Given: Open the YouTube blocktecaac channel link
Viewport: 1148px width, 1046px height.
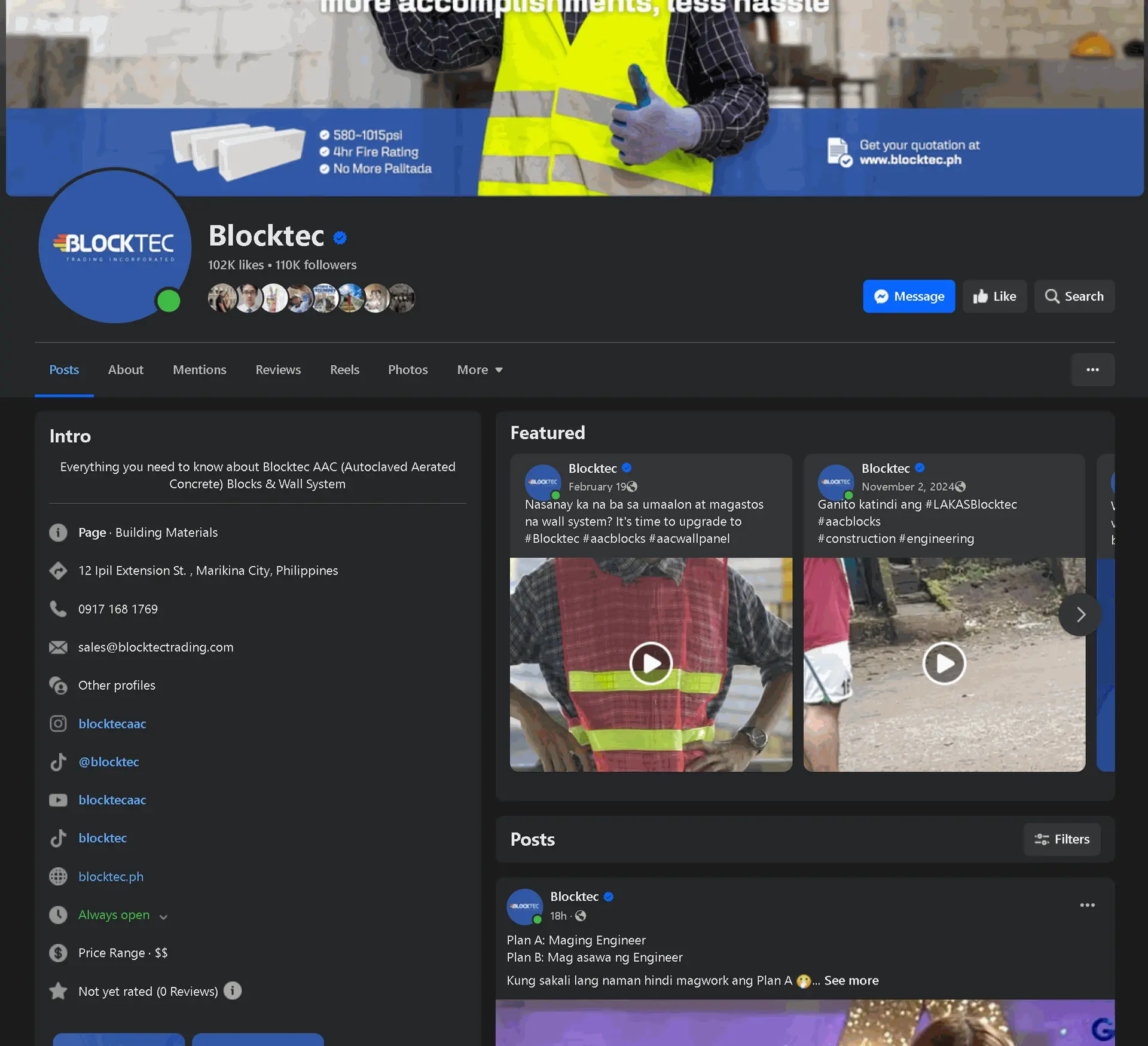Looking at the screenshot, I should coord(112,800).
